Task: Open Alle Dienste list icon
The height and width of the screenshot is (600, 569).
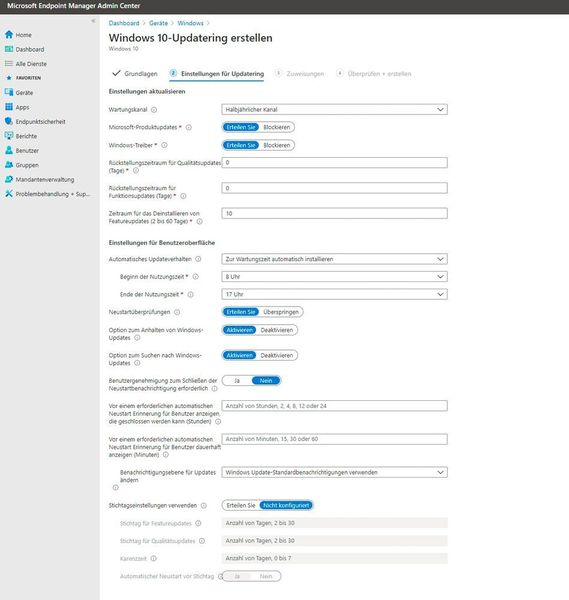Action: pyautogui.click(x=9, y=64)
